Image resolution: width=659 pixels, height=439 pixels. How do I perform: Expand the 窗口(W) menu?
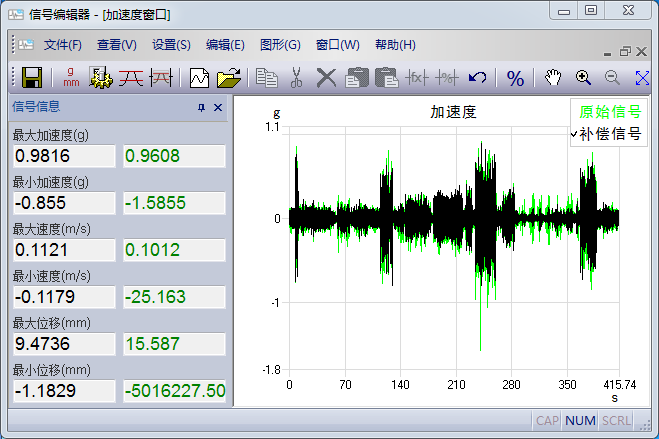(337, 45)
